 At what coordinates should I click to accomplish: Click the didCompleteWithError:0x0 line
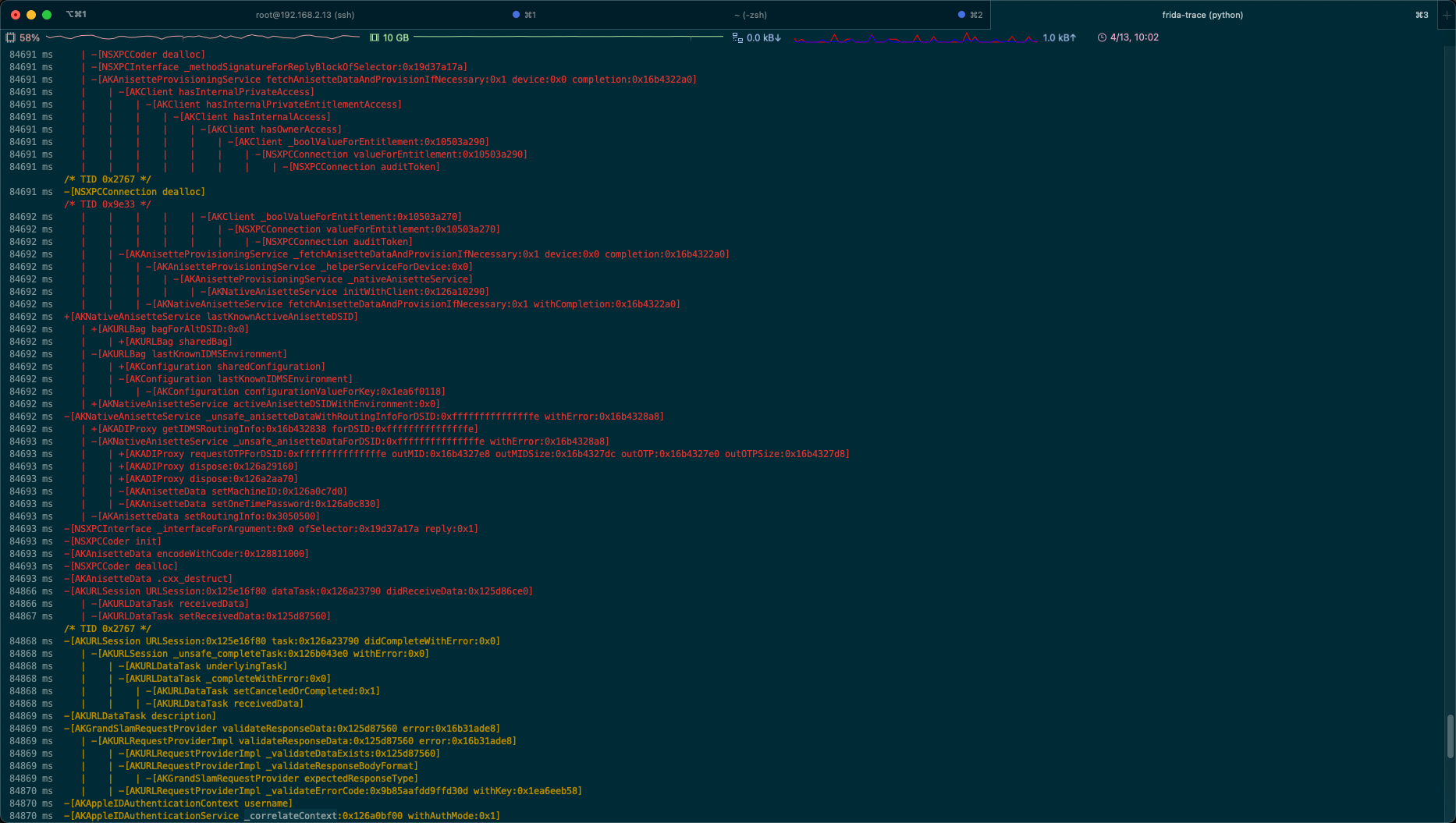coord(282,641)
